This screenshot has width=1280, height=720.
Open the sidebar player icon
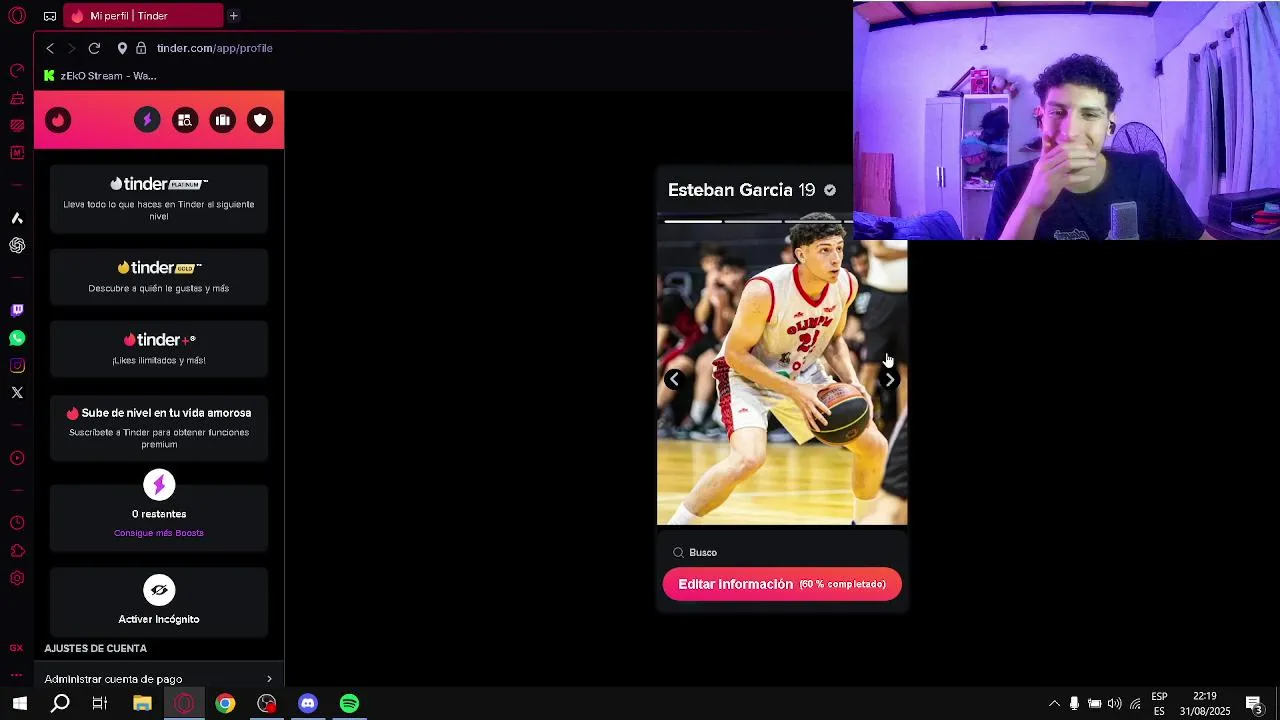pos(17,458)
